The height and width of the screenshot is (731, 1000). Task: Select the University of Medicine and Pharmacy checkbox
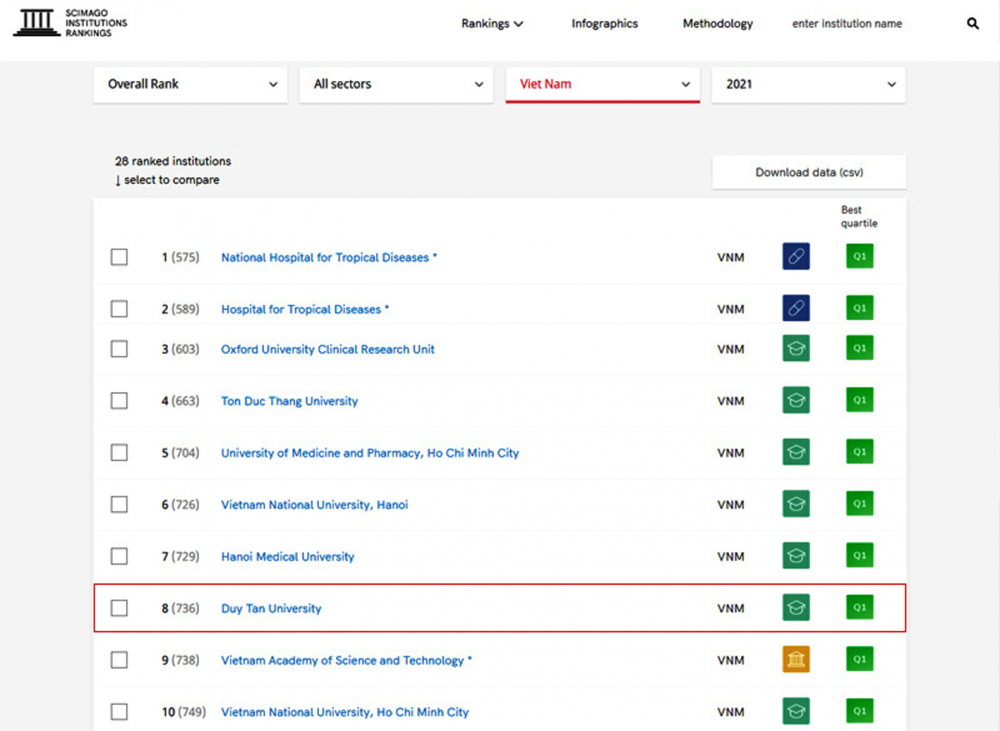119,452
